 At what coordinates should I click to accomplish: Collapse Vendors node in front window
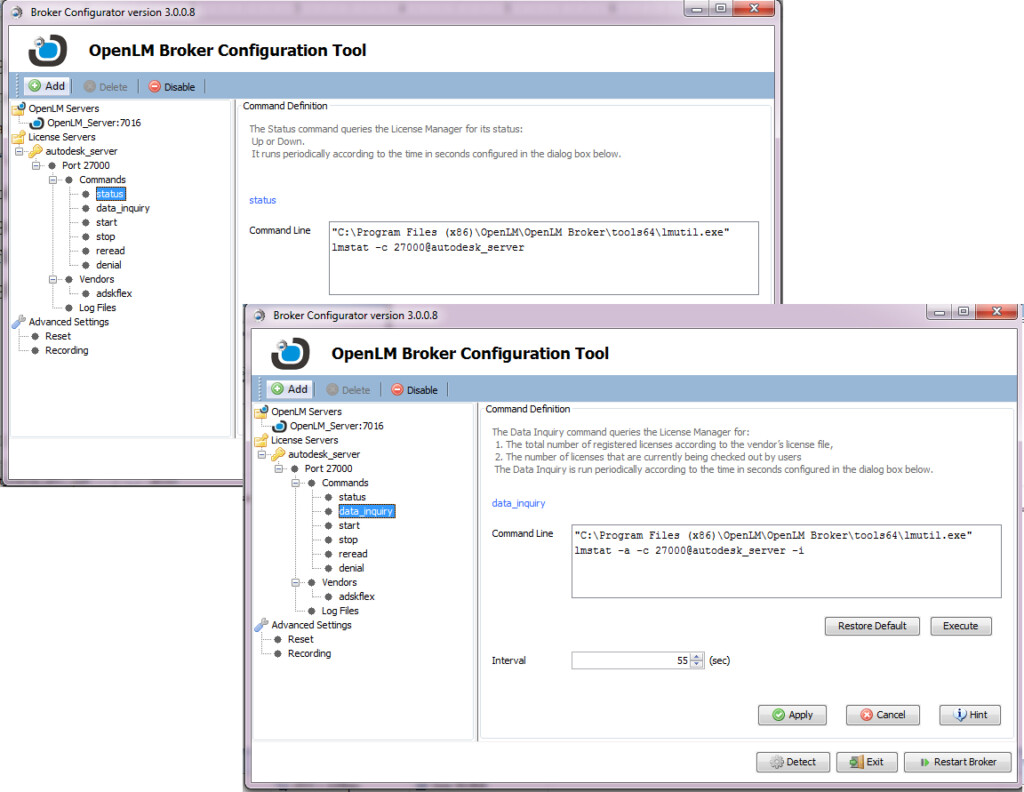point(296,582)
